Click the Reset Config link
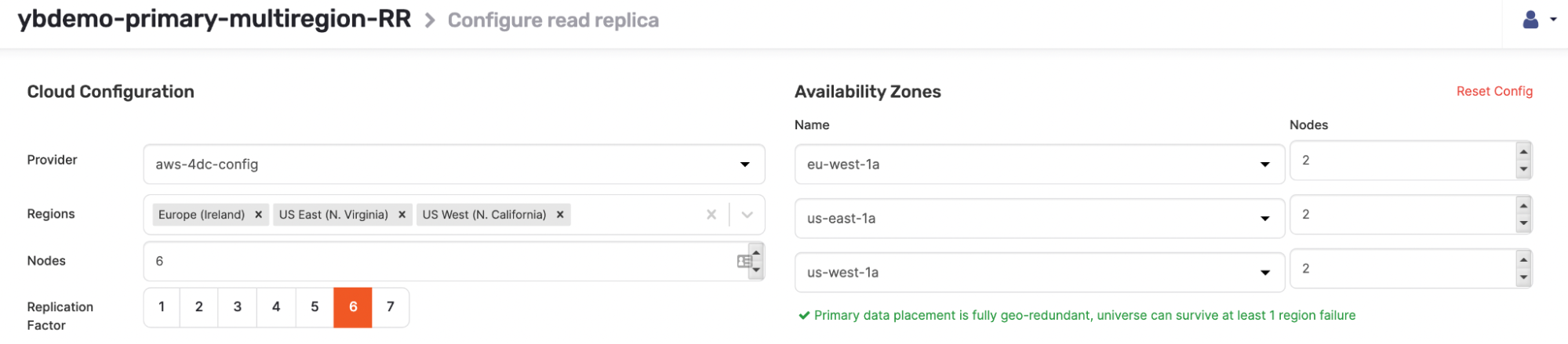1568x344 pixels. (x=1493, y=92)
